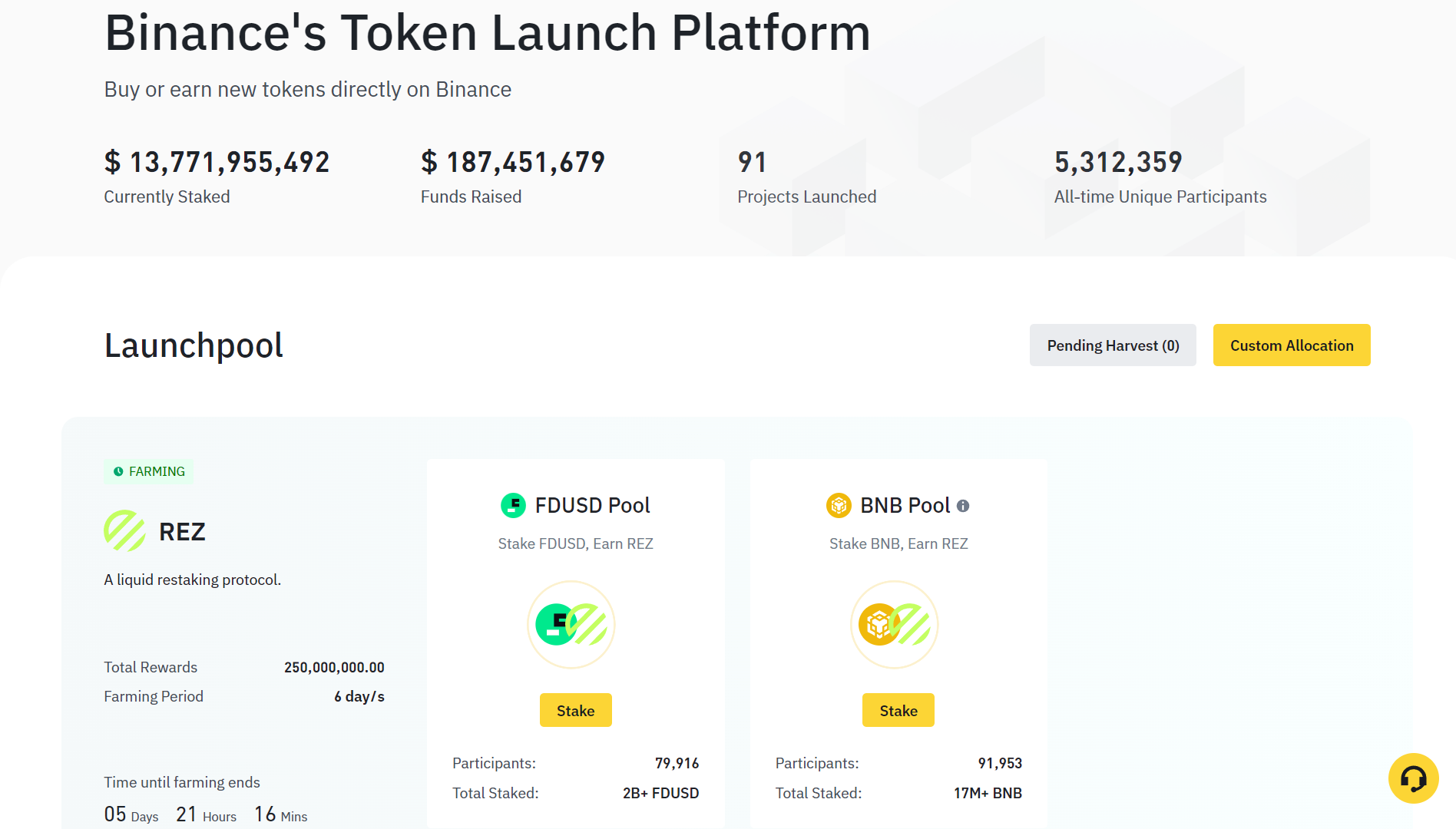Image resolution: width=1456 pixels, height=829 pixels.
Task: Click the FDUSD and REZ paired pool graphic
Action: pos(571,624)
